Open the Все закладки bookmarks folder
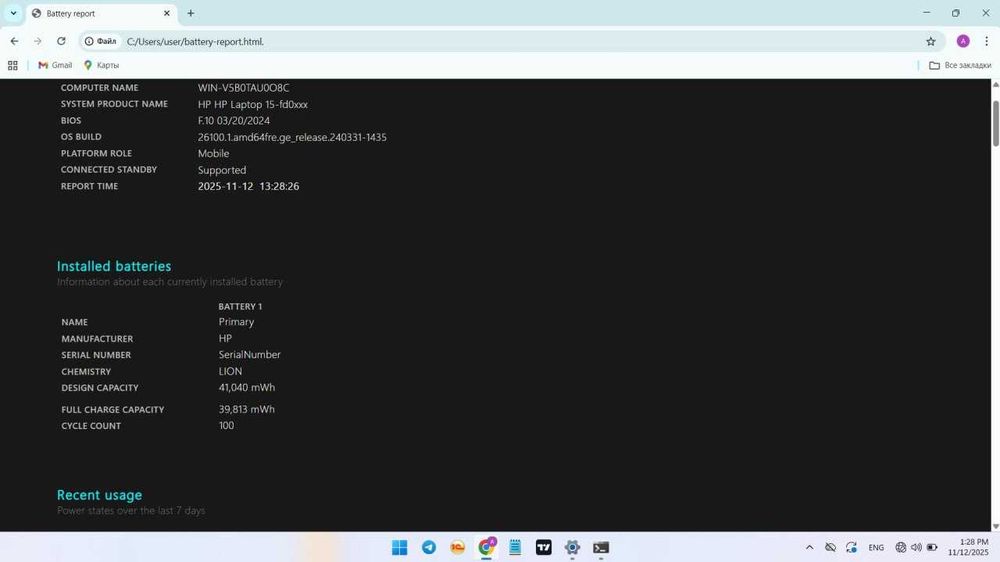1000x562 pixels. (960, 65)
